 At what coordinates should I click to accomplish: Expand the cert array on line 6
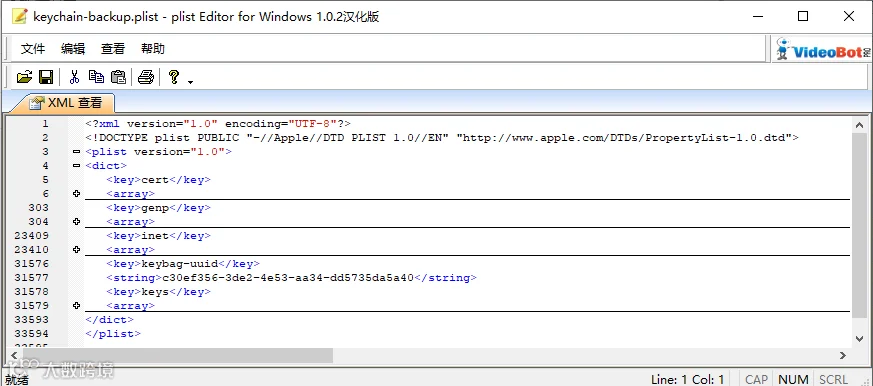click(x=76, y=194)
